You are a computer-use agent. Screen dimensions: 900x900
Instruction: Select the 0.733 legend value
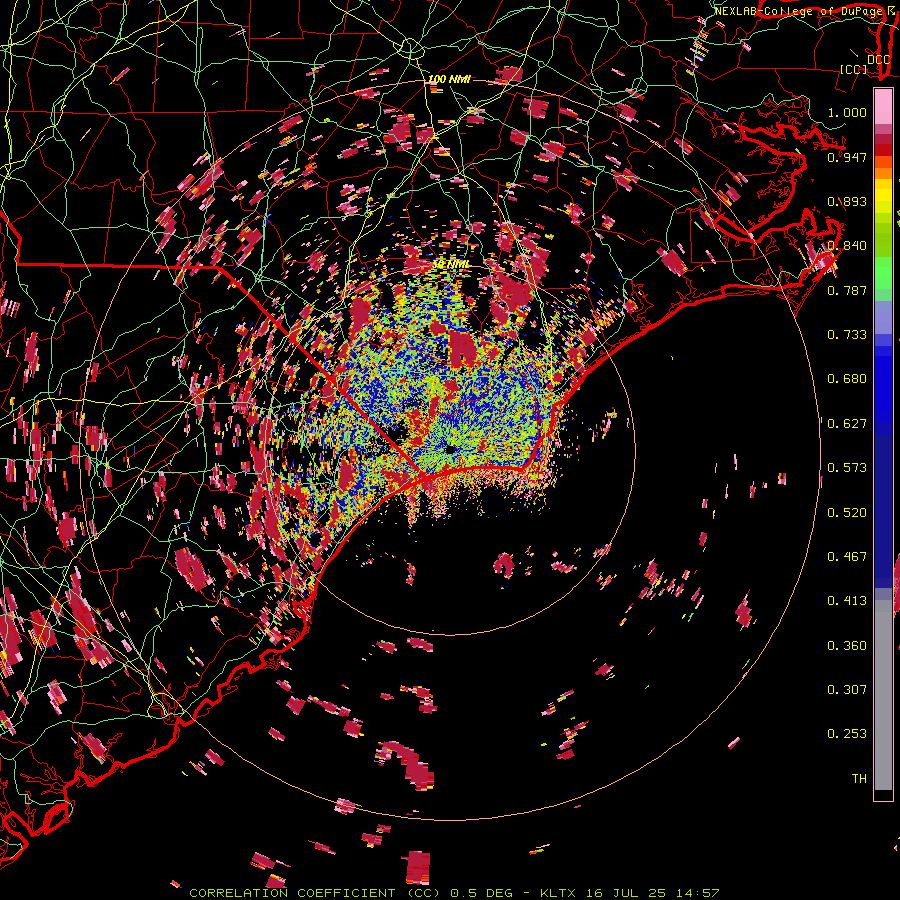[847, 335]
